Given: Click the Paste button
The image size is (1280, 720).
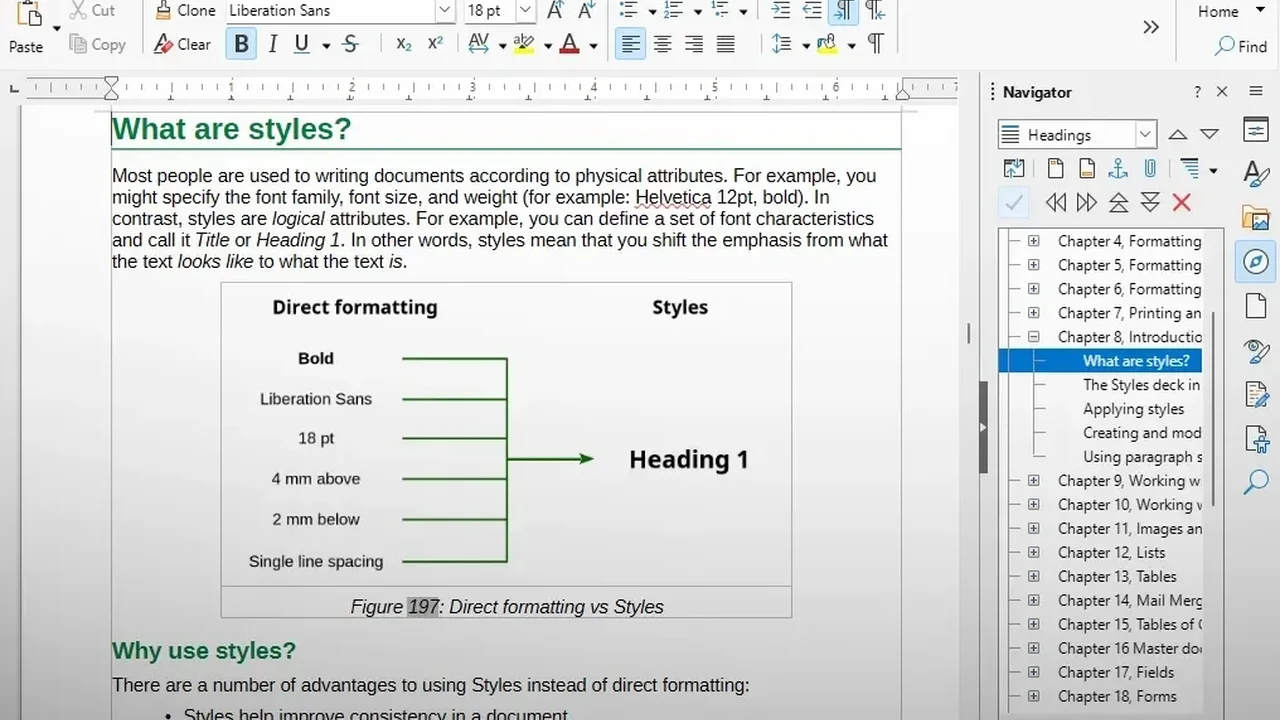Looking at the screenshot, I should click(x=26, y=28).
